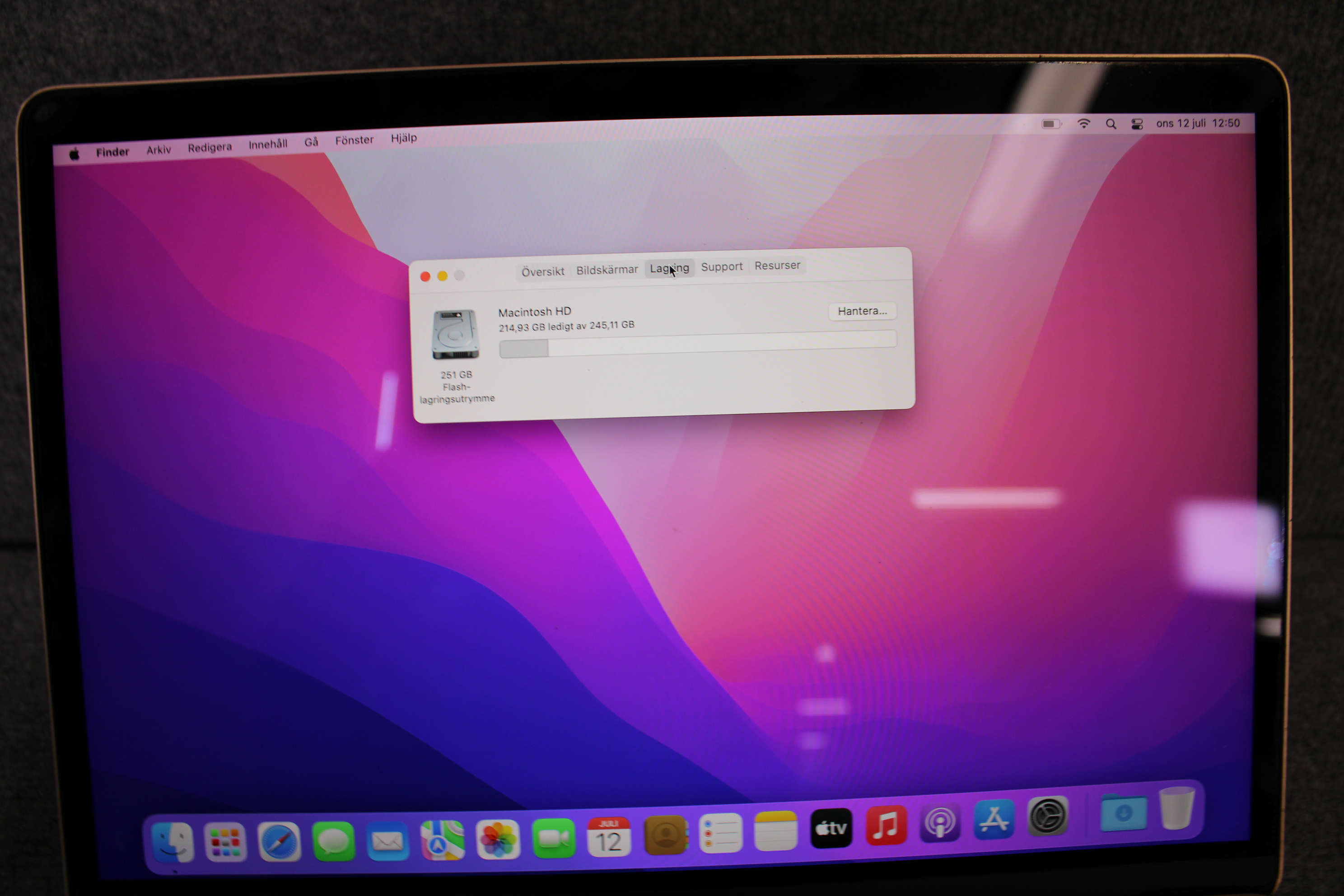Open the Messages app icon
1344x896 pixels.
(334, 841)
